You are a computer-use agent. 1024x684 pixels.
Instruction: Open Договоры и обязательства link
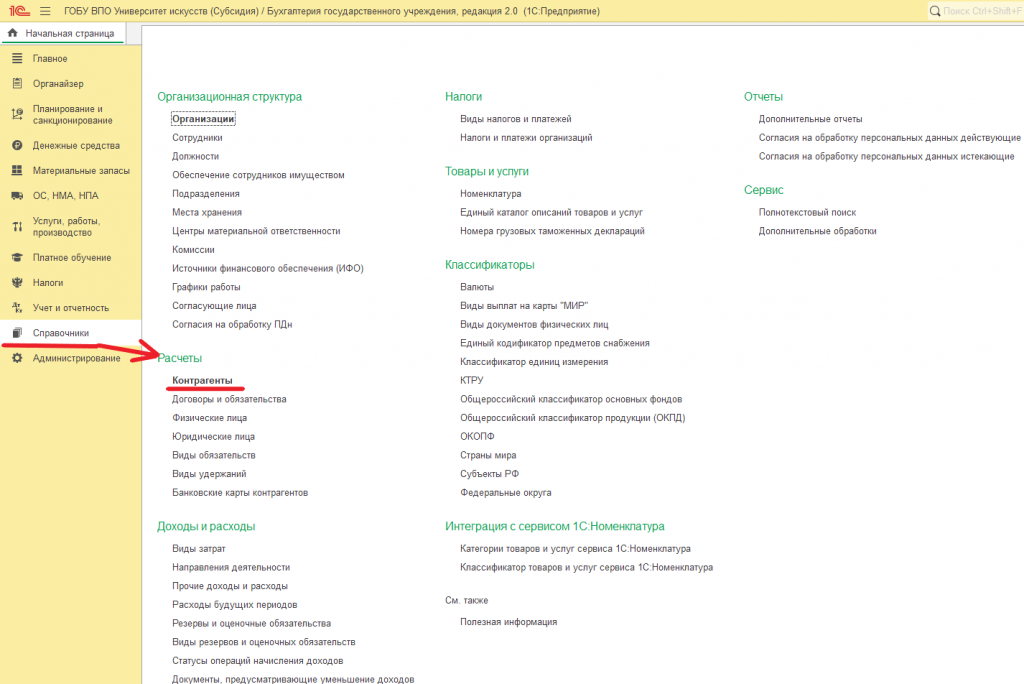pyautogui.click(x=229, y=399)
